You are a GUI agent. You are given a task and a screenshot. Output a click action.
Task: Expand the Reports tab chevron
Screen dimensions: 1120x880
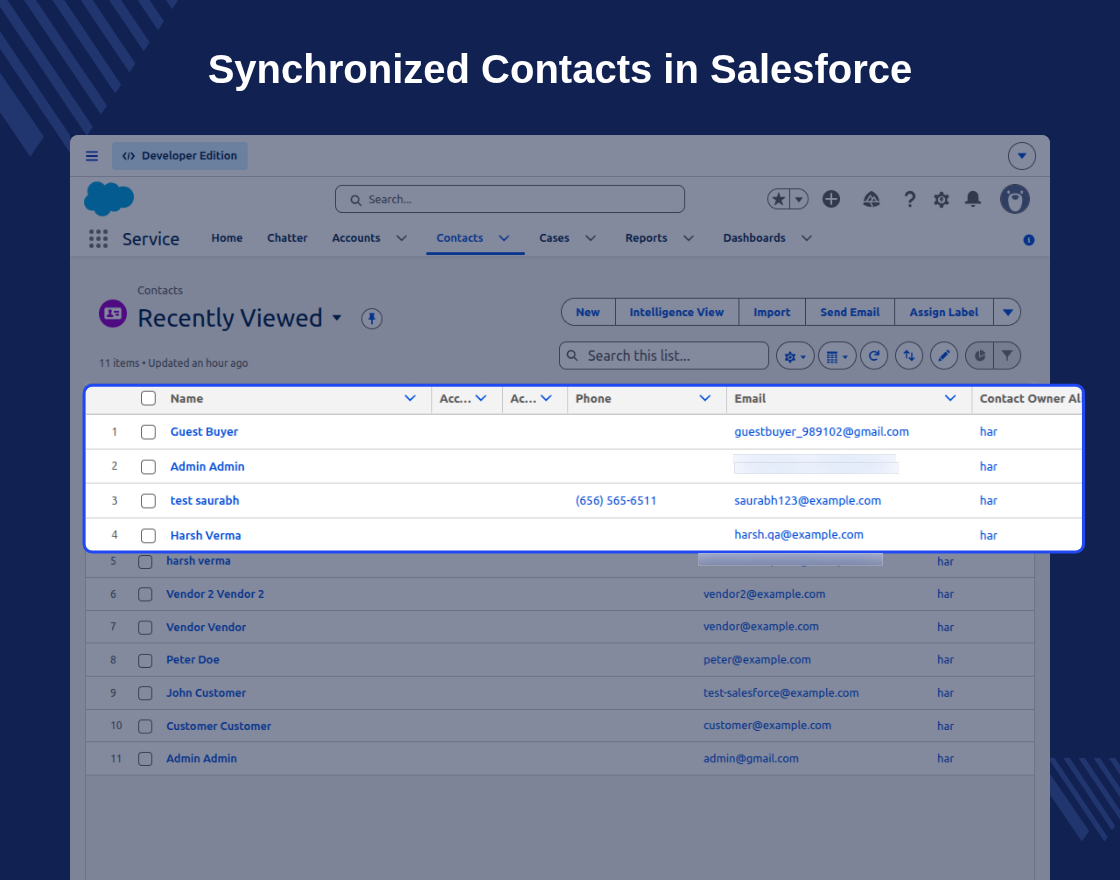click(689, 238)
